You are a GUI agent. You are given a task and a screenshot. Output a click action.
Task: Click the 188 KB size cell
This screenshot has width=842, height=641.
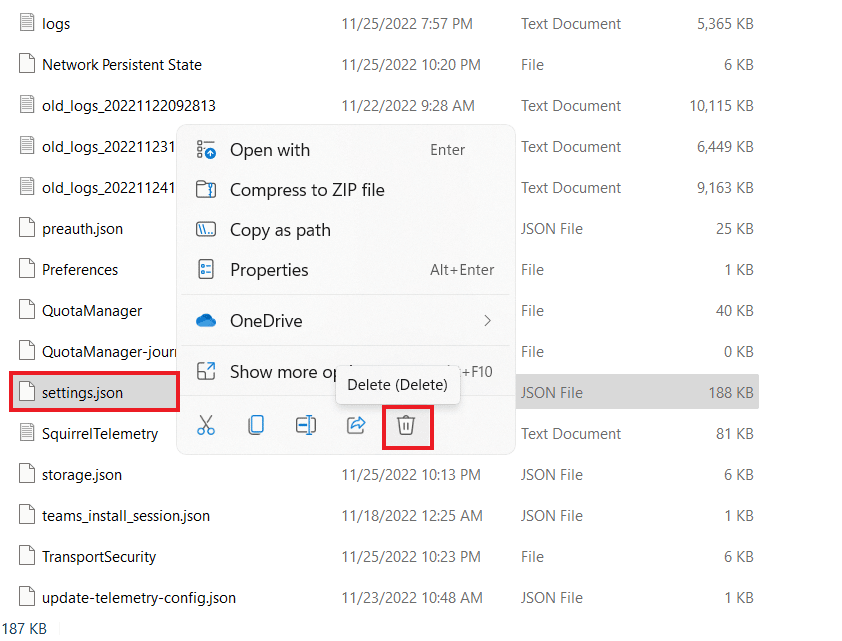(731, 394)
